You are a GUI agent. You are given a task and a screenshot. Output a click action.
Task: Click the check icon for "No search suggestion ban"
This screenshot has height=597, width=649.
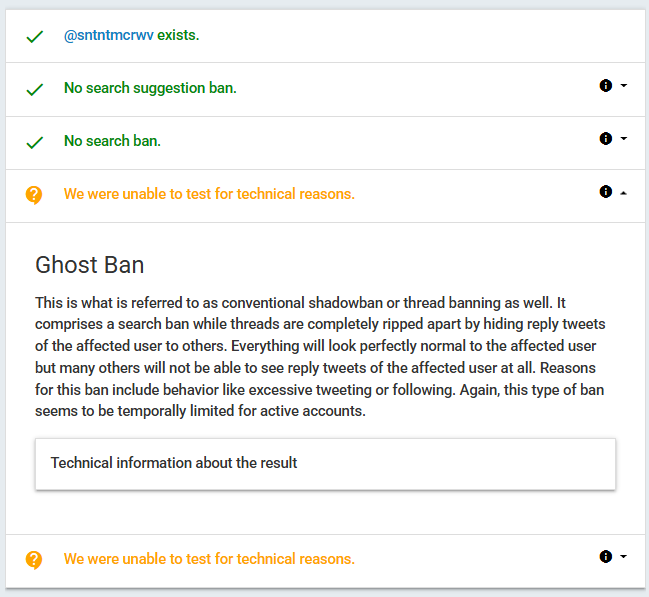pyautogui.click(x=35, y=89)
